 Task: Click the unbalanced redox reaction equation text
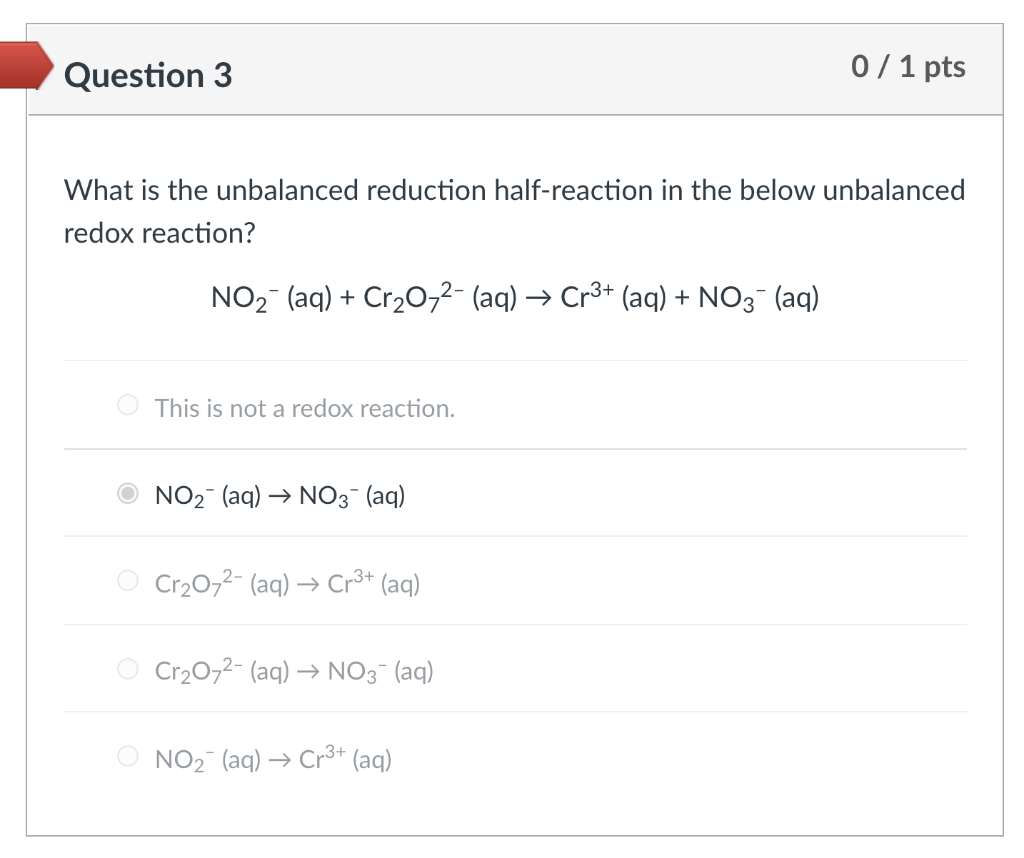coord(515,296)
